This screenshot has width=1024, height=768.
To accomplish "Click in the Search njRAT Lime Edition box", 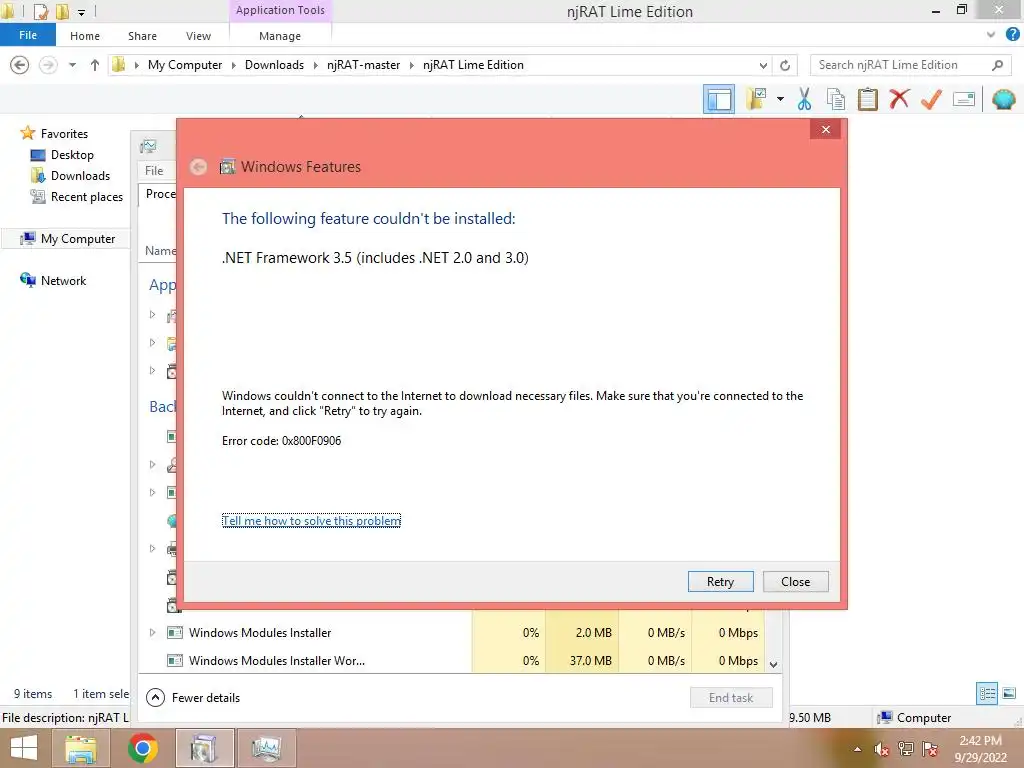I will point(901,65).
